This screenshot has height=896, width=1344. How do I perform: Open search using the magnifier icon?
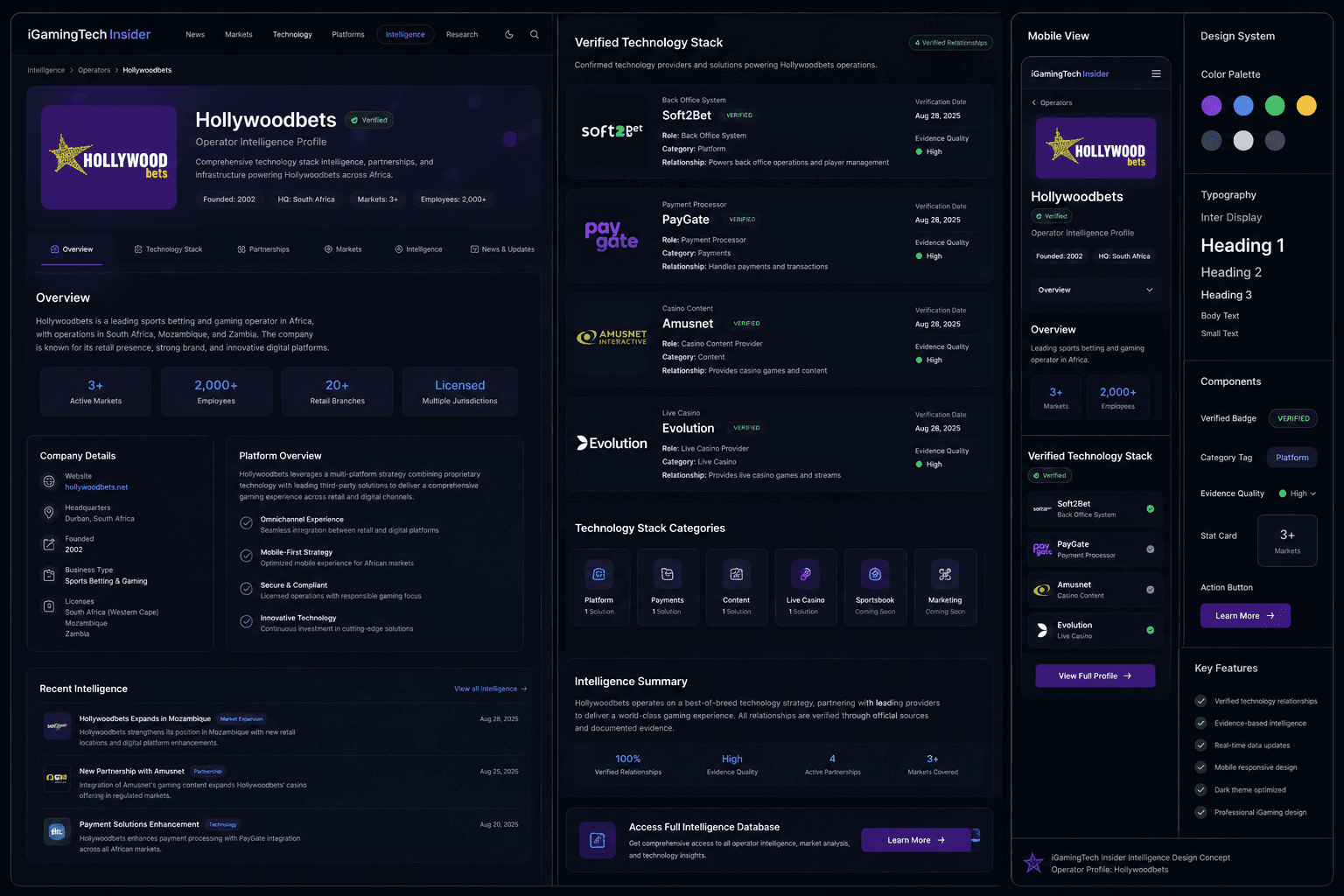click(x=535, y=35)
